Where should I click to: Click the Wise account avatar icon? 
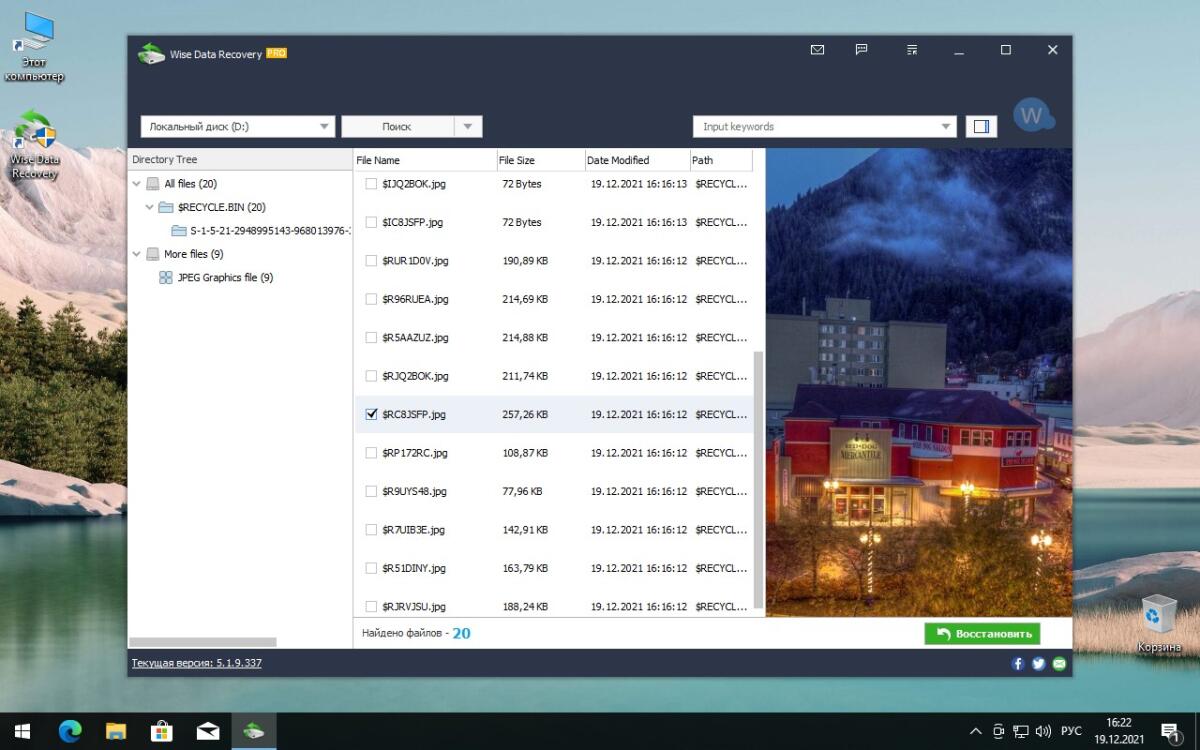point(1034,116)
